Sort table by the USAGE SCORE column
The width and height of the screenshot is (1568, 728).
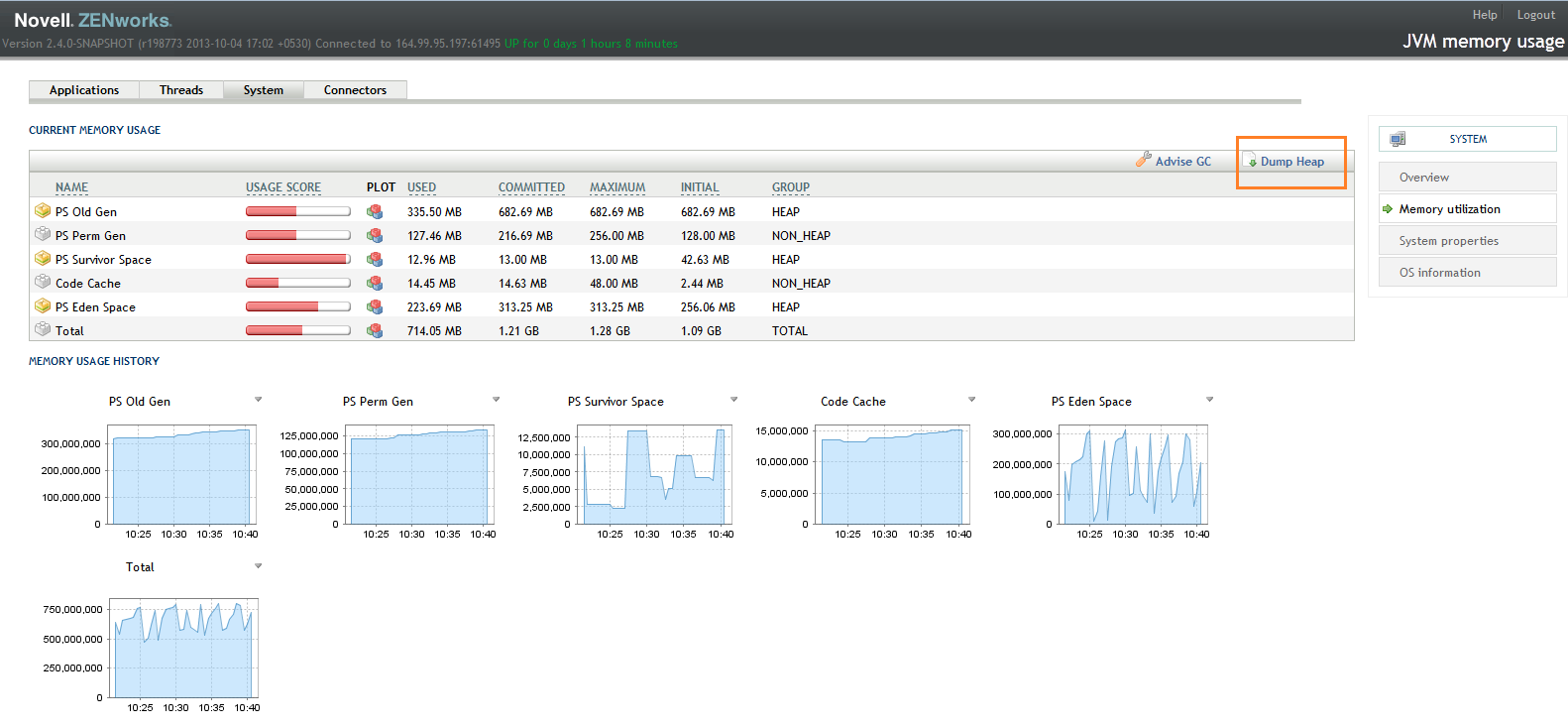point(283,187)
